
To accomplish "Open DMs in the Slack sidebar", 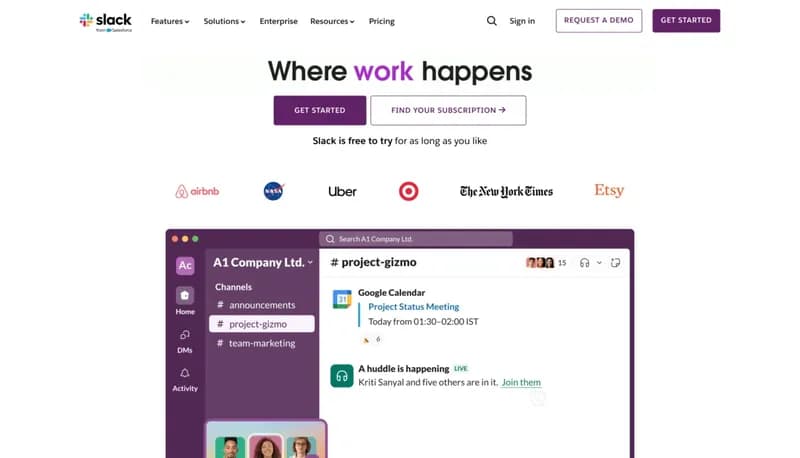I will click(185, 341).
